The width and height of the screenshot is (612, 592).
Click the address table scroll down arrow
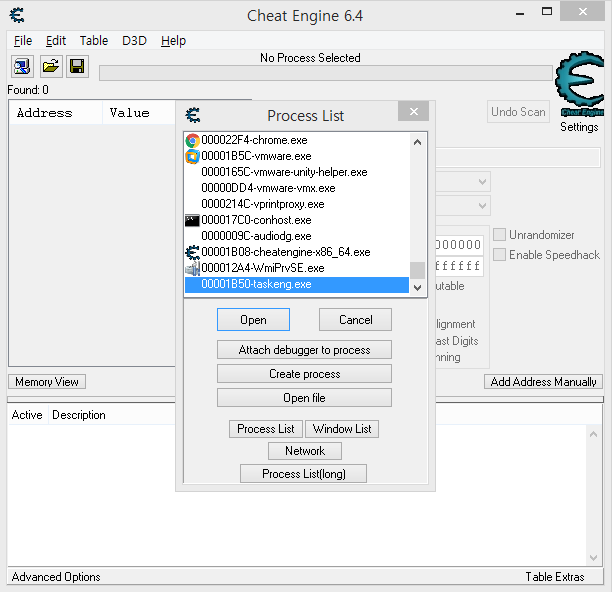coord(593,557)
